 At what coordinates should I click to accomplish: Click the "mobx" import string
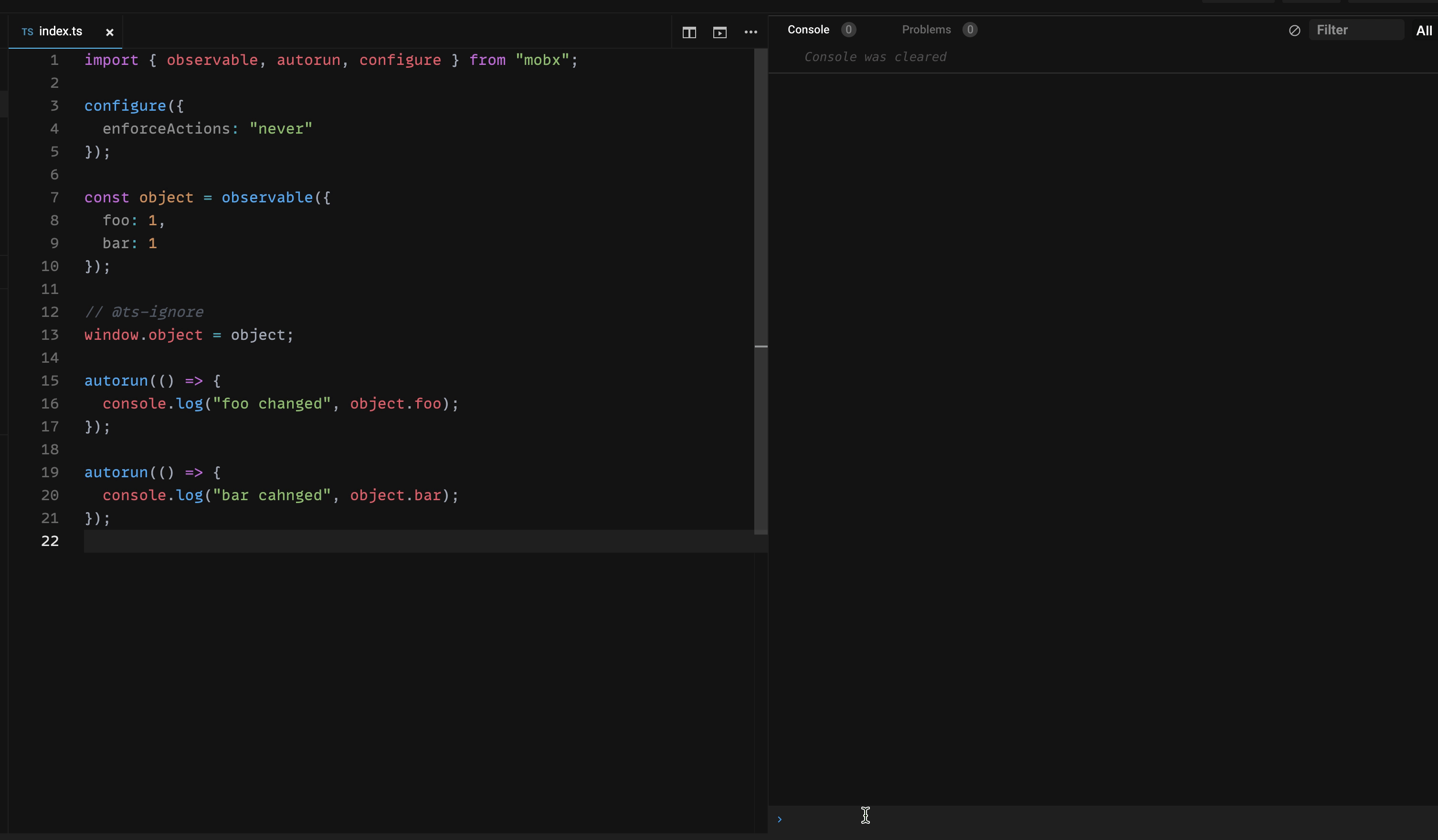pyautogui.click(x=541, y=60)
